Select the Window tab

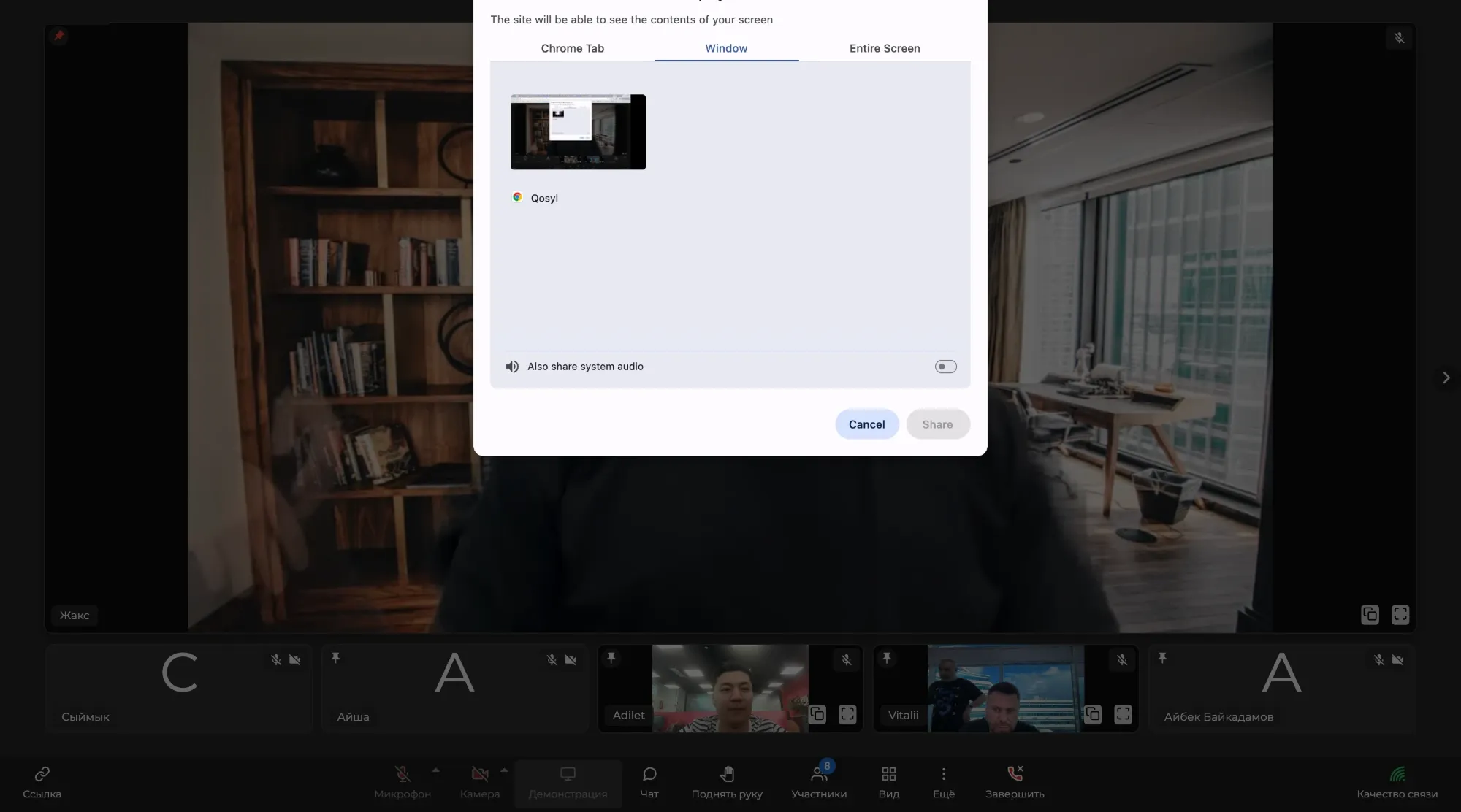[x=726, y=48]
